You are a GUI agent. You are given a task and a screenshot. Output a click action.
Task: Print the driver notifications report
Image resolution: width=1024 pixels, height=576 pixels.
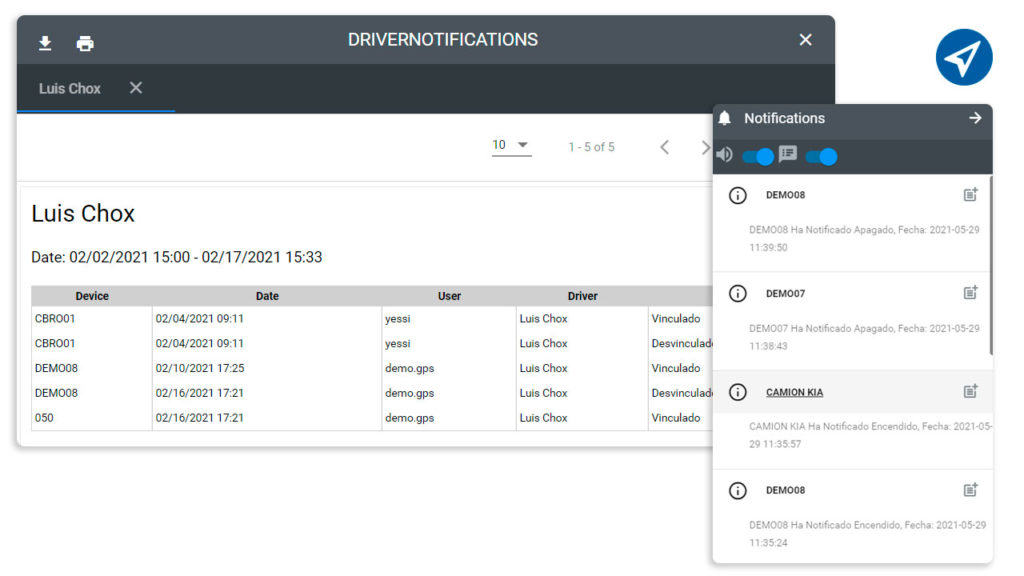coord(85,44)
